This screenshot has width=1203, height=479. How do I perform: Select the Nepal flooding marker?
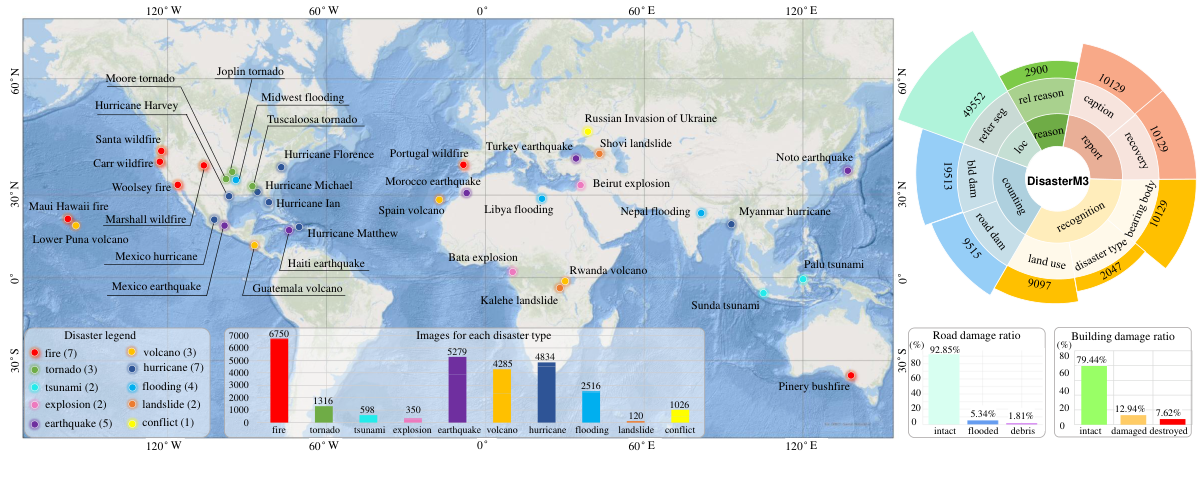tap(702, 213)
